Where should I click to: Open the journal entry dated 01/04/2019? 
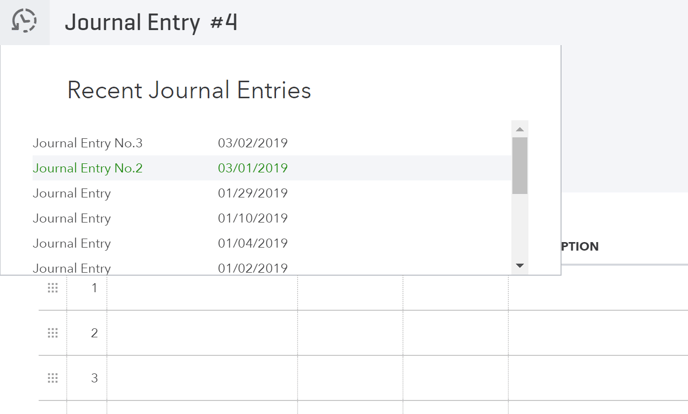coord(72,243)
